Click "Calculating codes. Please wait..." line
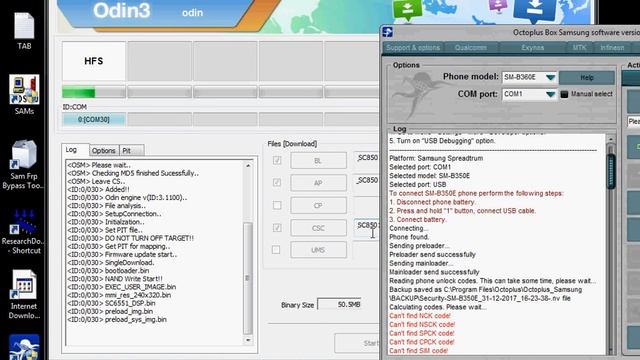640x360 pixels. click(x=438, y=307)
